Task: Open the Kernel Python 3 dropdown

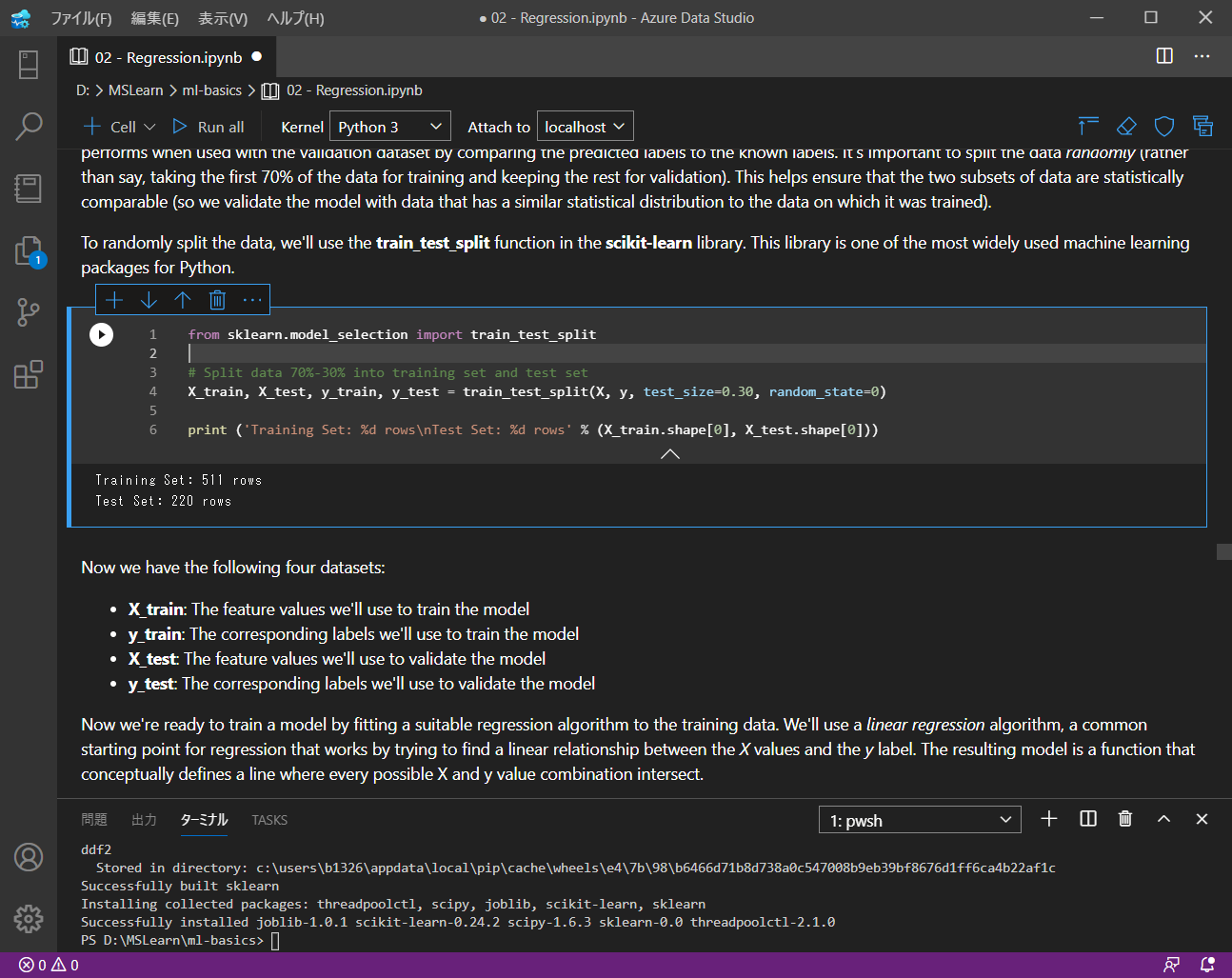Action: click(x=390, y=127)
